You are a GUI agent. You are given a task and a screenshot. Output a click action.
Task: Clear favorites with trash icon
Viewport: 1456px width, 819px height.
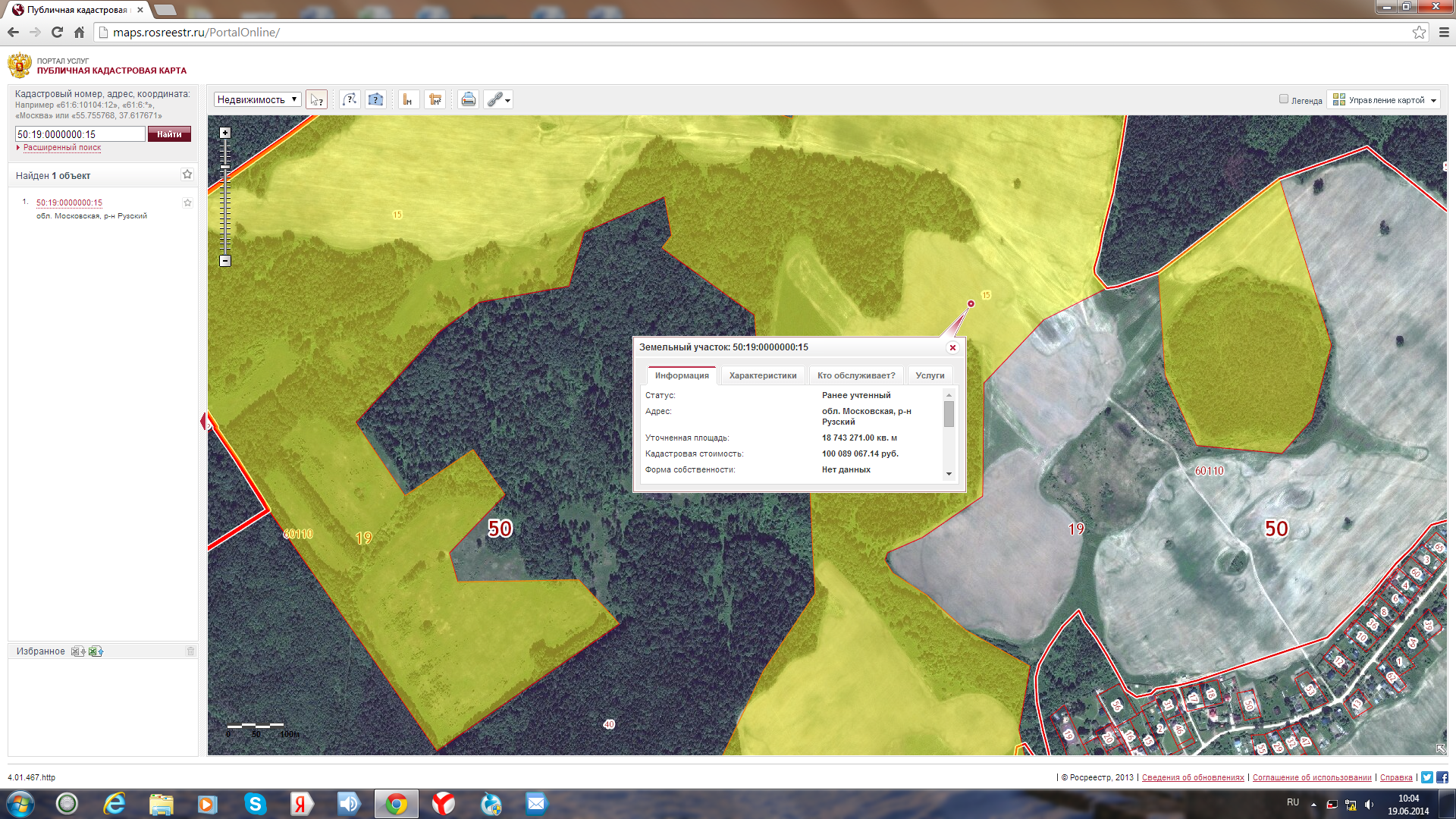coord(190,651)
